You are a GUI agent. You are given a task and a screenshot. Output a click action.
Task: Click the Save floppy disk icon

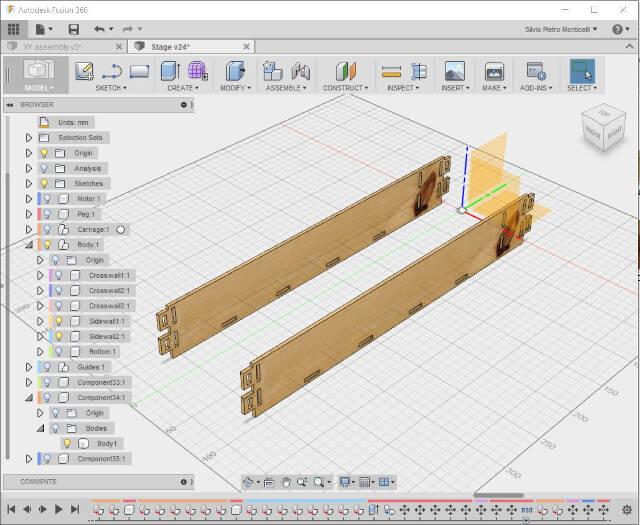click(x=73, y=29)
